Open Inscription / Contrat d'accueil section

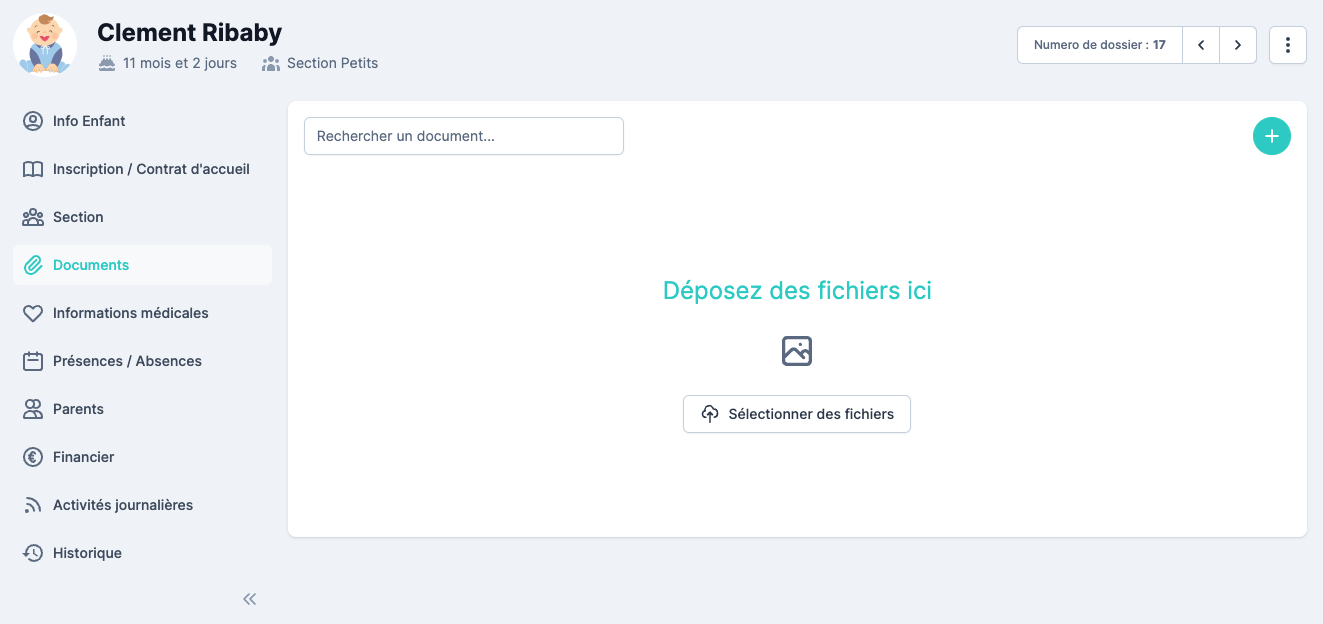tap(151, 169)
